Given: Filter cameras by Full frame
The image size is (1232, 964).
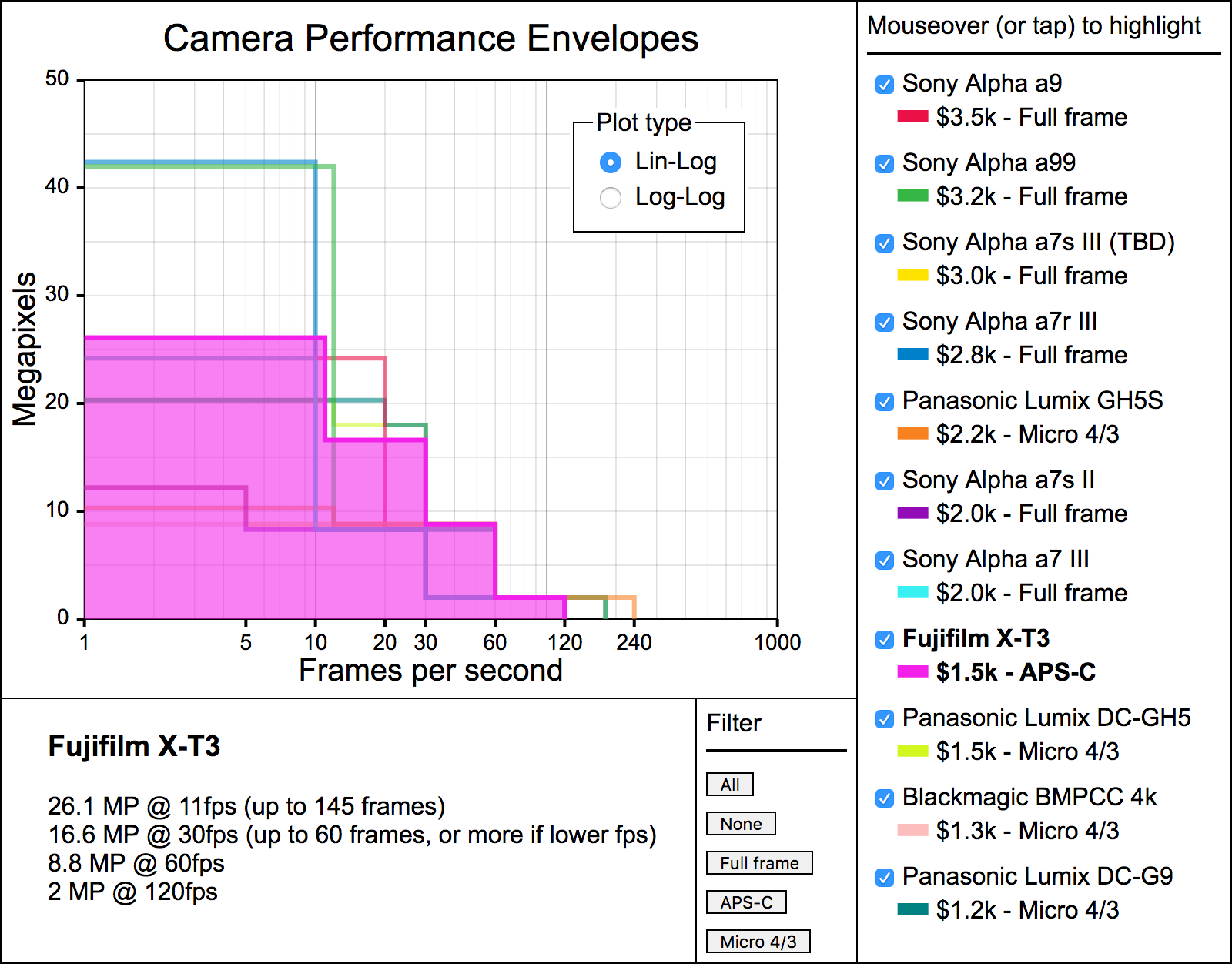Looking at the screenshot, I should [x=758, y=863].
